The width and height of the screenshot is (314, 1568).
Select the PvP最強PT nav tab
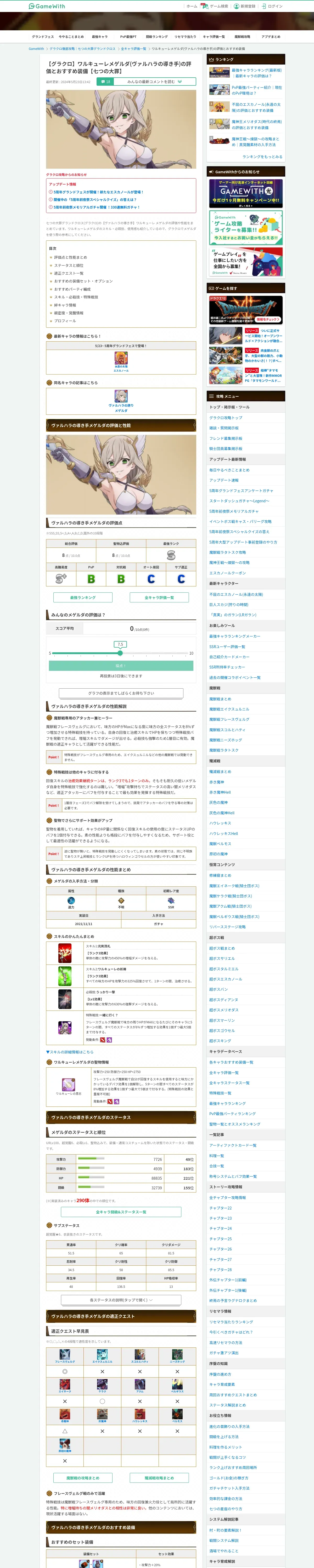(x=129, y=37)
